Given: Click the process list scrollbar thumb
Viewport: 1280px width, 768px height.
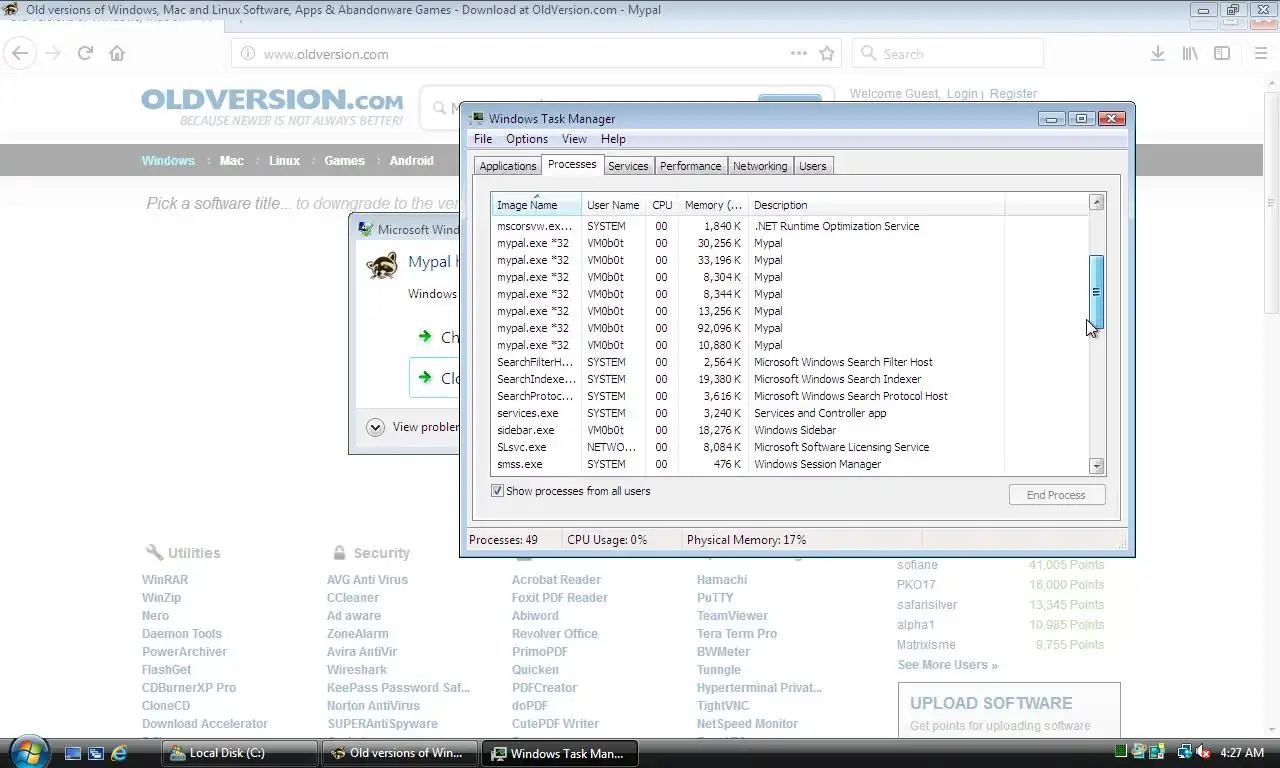Looking at the screenshot, I should click(1096, 292).
